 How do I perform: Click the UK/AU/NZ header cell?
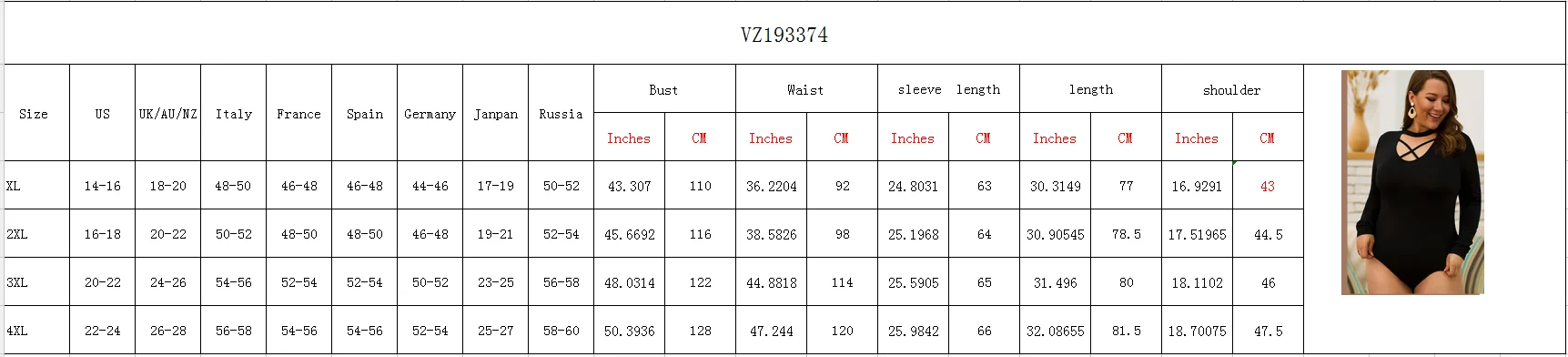[167, 113]
